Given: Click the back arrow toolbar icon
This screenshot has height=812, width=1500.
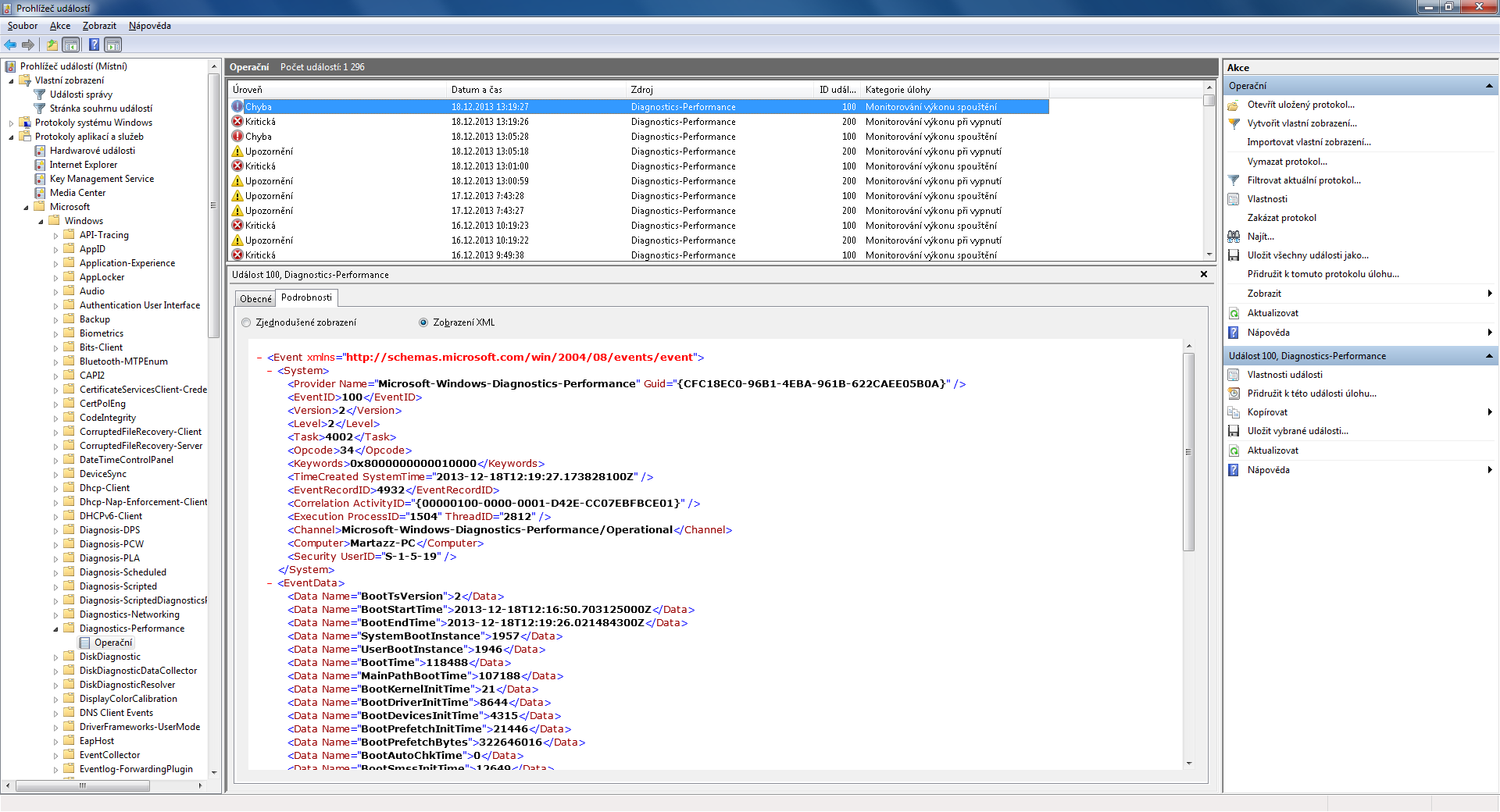Looking at the screenshot, I should (x=10, y=45).
